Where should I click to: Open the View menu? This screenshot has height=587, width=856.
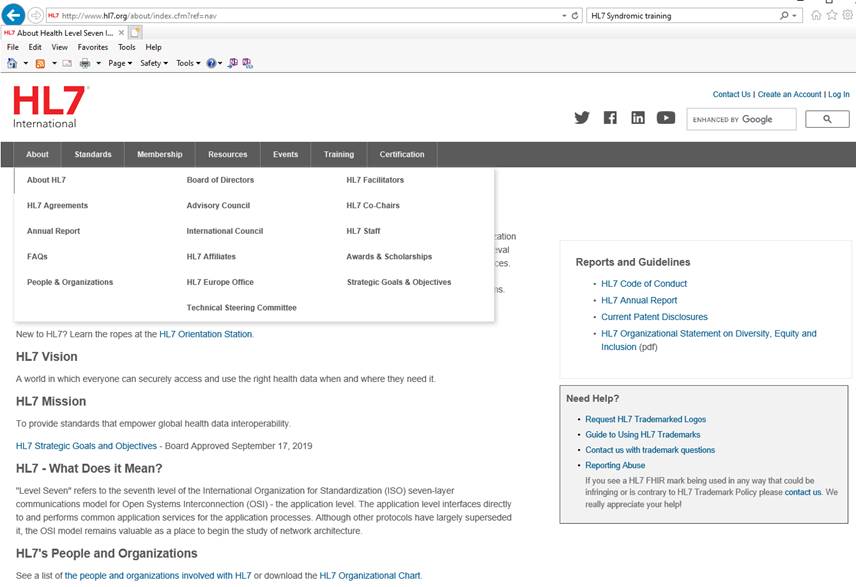60,48
